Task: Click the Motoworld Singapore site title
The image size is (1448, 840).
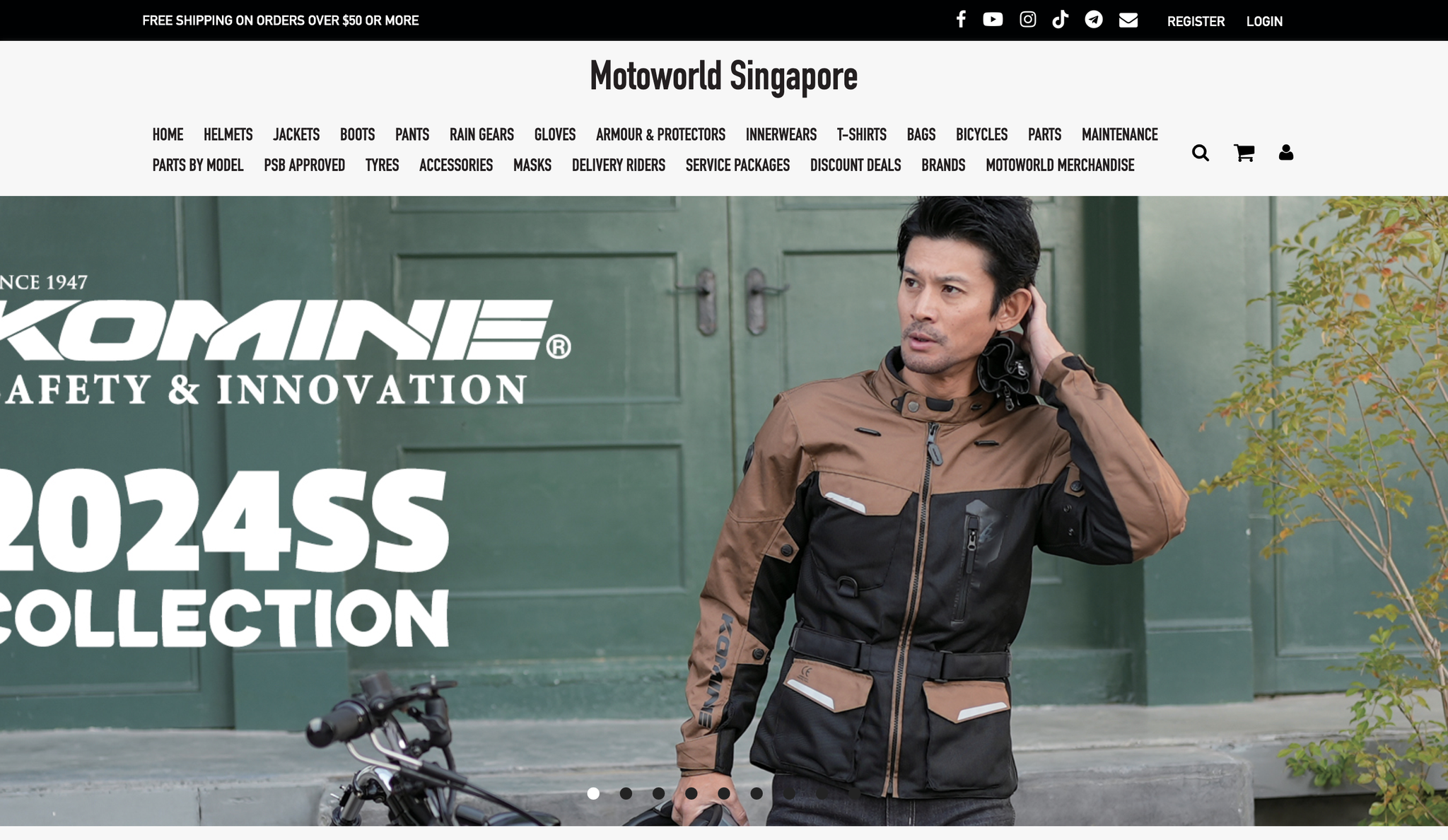Action: tap(723, 76)
